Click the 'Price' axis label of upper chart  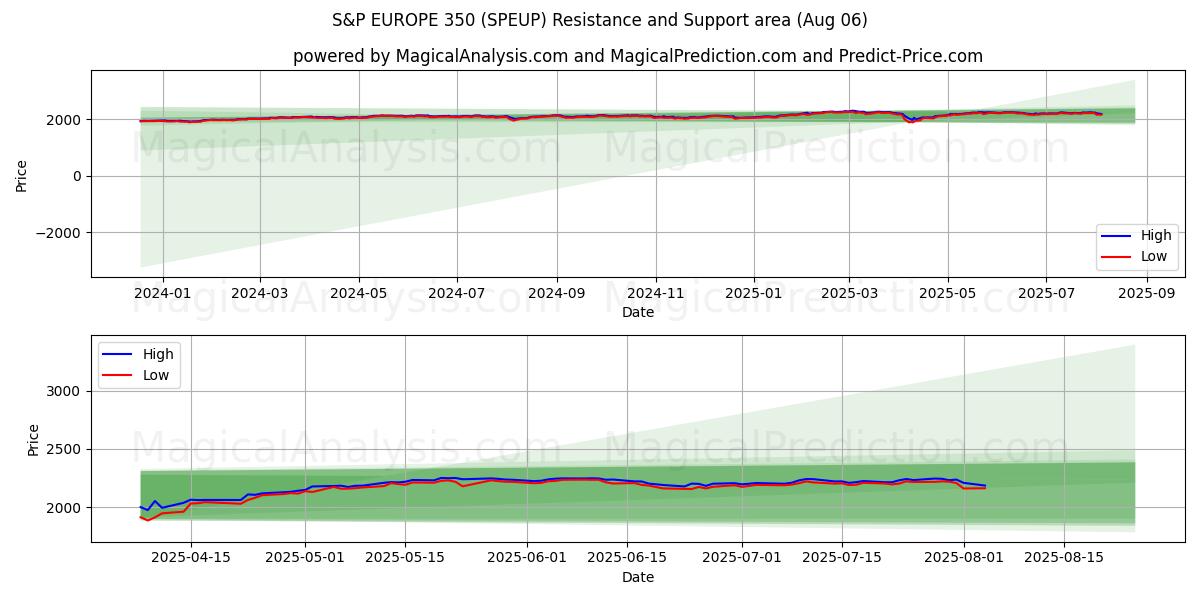pos(22,176)
